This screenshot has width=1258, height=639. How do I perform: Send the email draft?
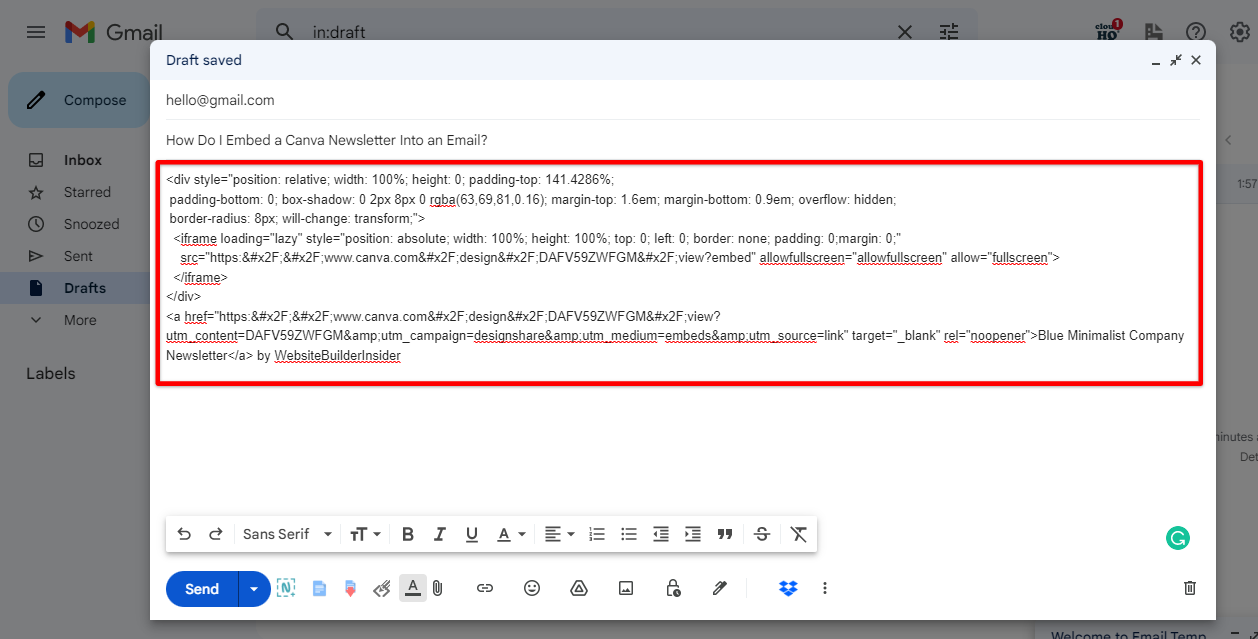[x=200, y=589]
